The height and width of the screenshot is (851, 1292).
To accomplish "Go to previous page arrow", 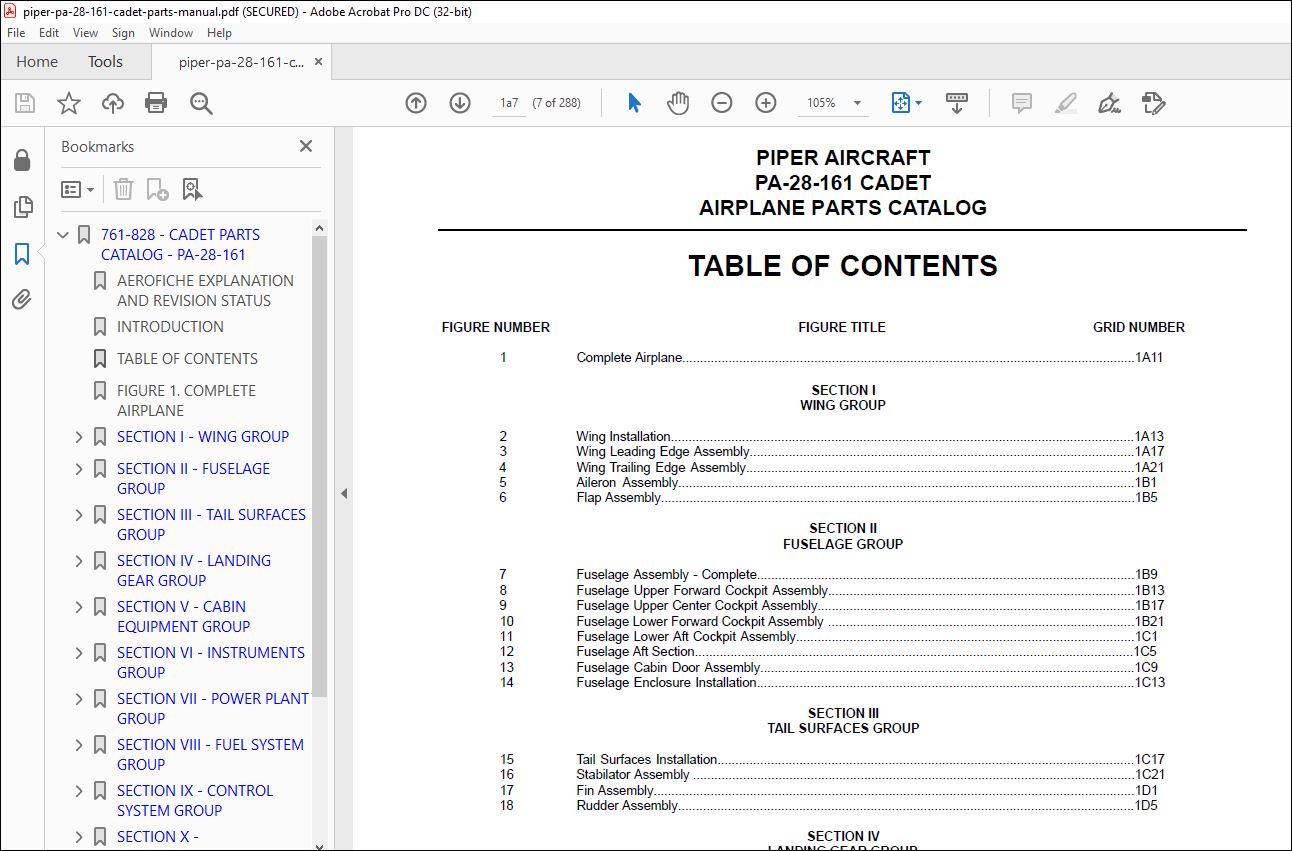I will 416,103.
